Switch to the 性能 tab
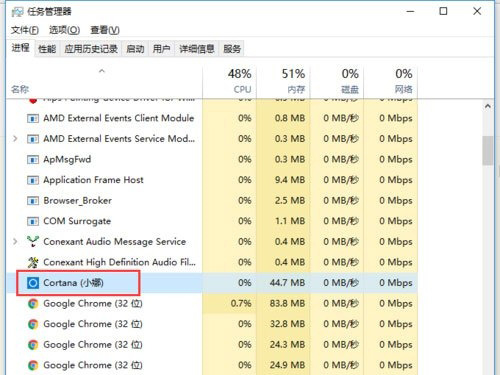Image resolution: width=500 pixels, height=375 pixels. coord(47,49)
